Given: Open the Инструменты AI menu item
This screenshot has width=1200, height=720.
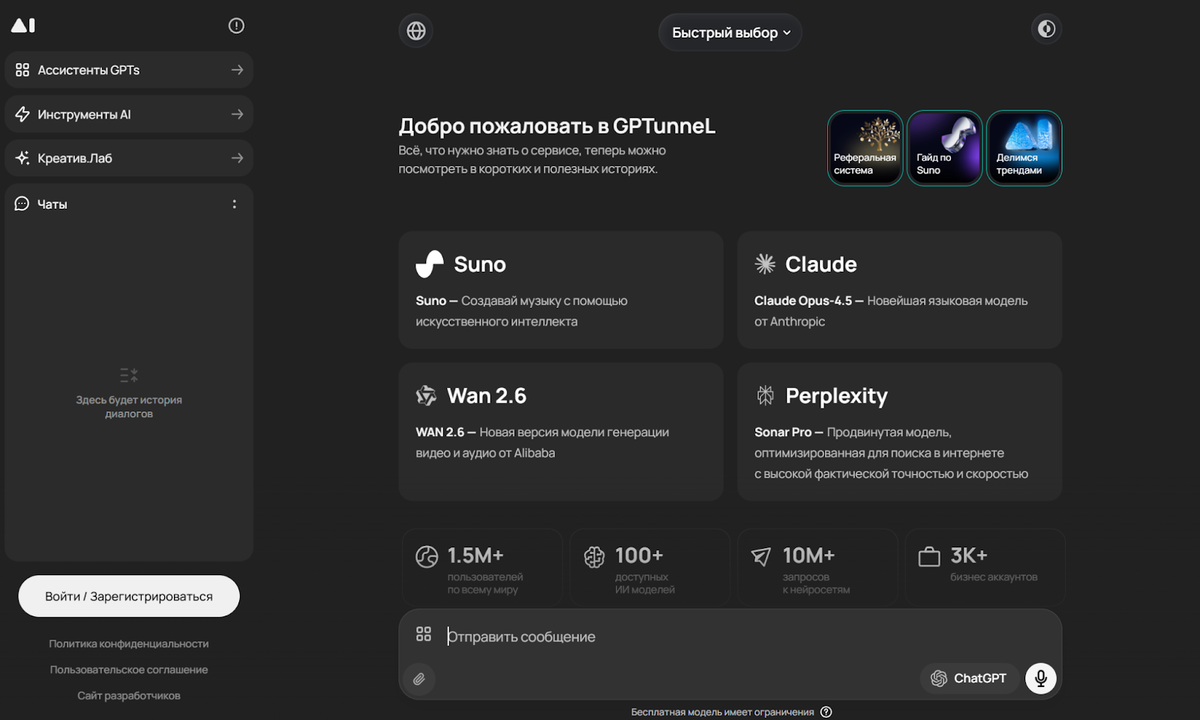Looking at the screenshot, I should [x=129, y=114].
